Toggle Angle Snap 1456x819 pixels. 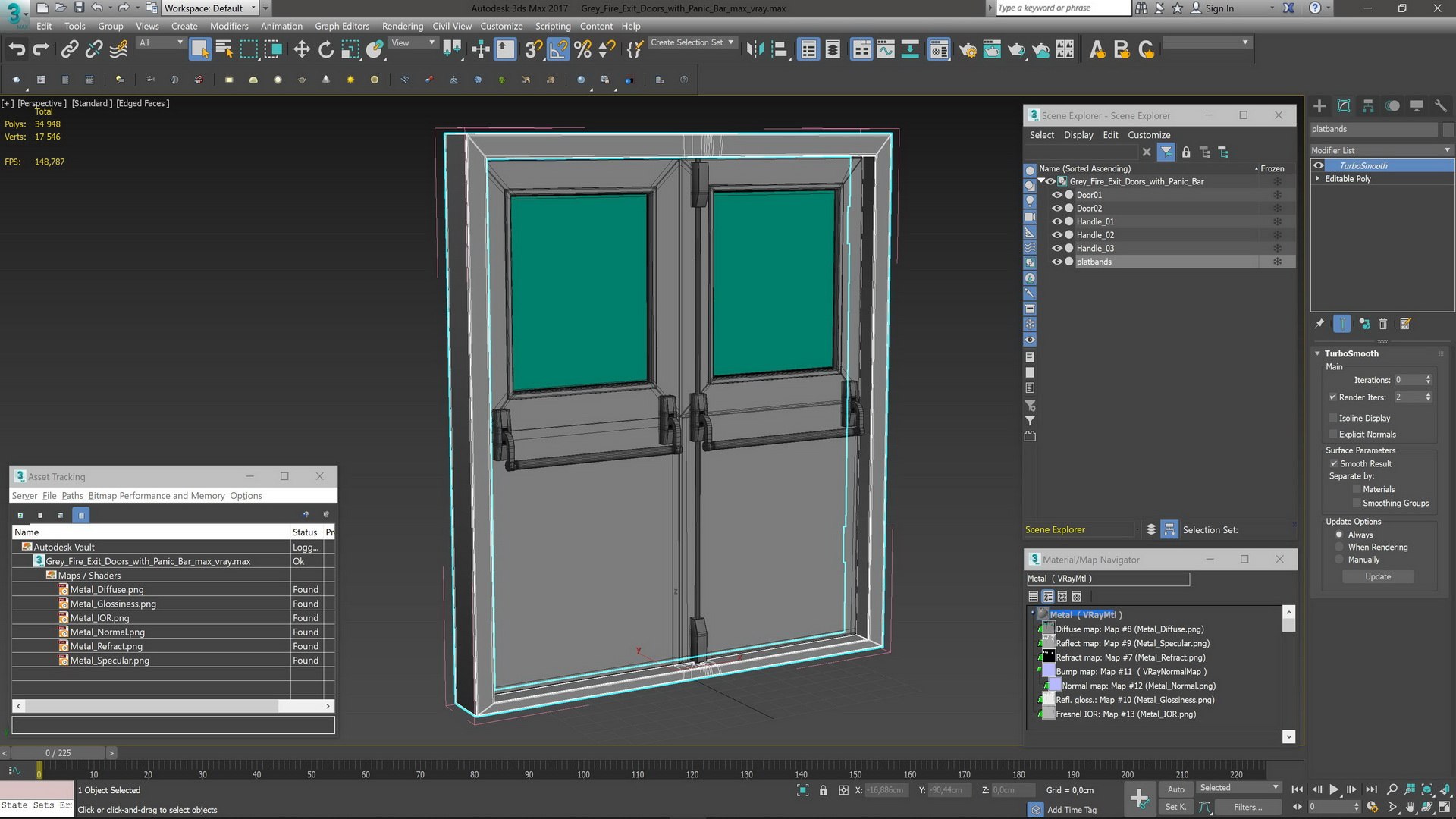point(557,50)
